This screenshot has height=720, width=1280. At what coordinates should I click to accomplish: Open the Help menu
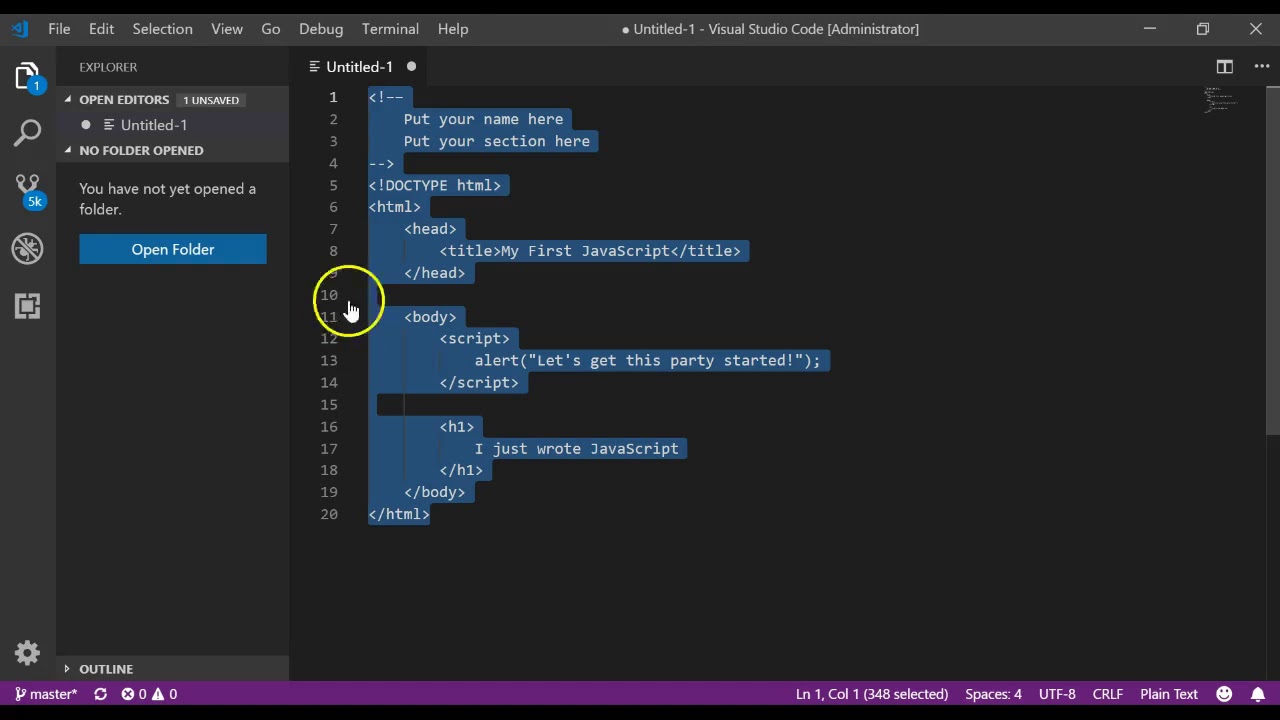453,29
